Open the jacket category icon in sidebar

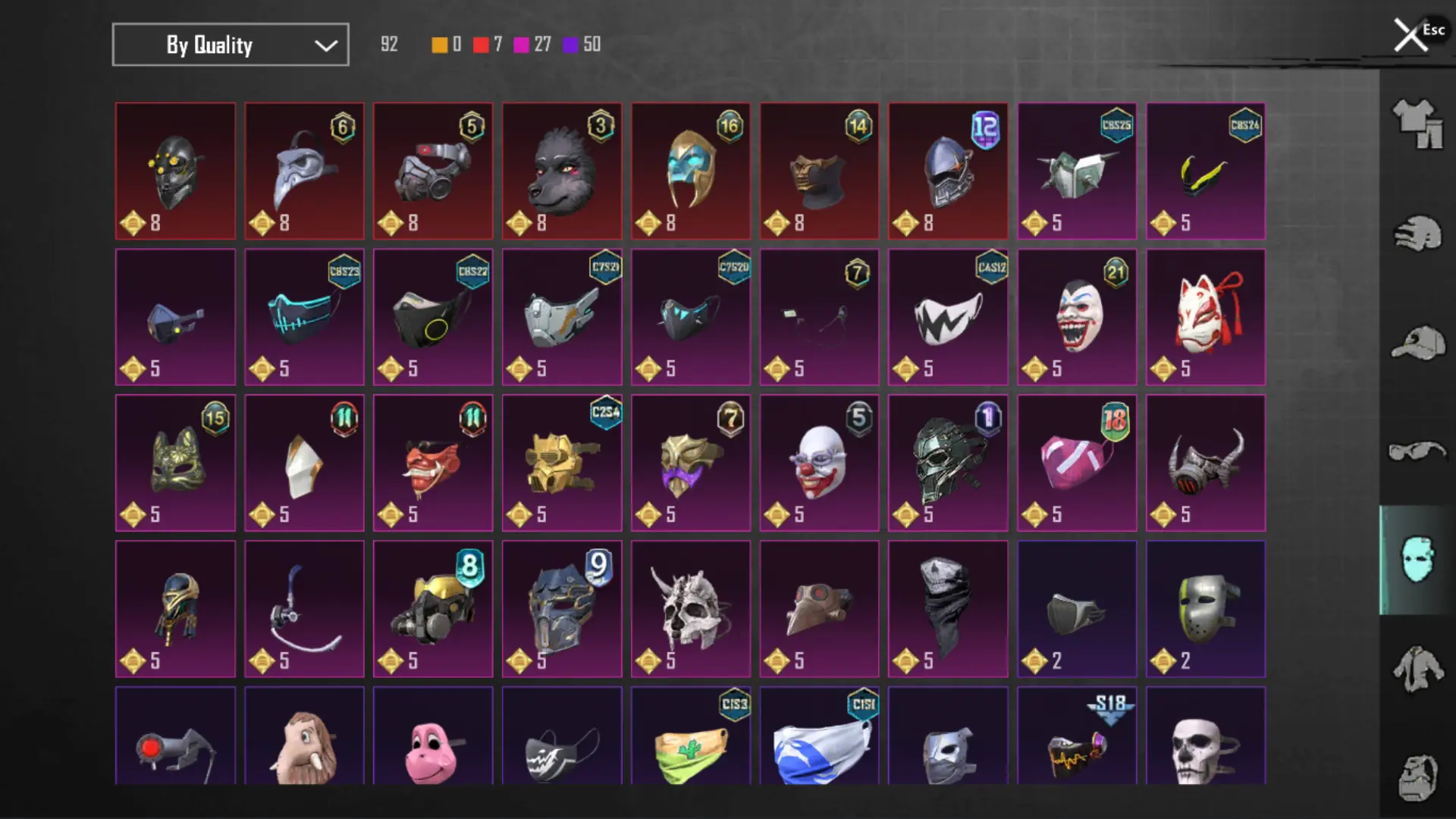(x=1417, y=668)
